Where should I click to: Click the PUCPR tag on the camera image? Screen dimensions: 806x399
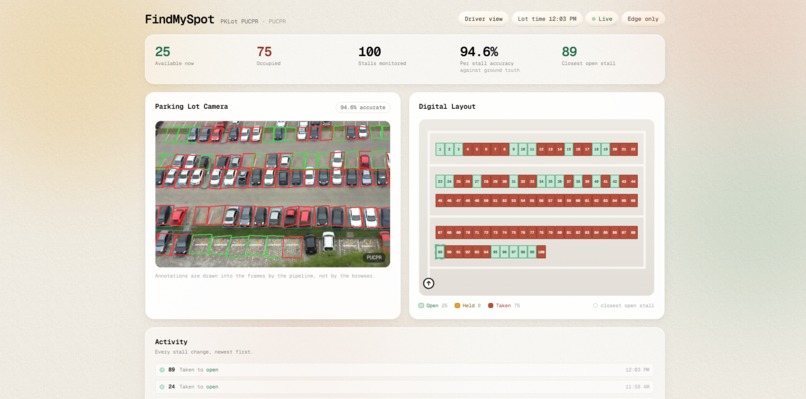(x=374, y=257)
